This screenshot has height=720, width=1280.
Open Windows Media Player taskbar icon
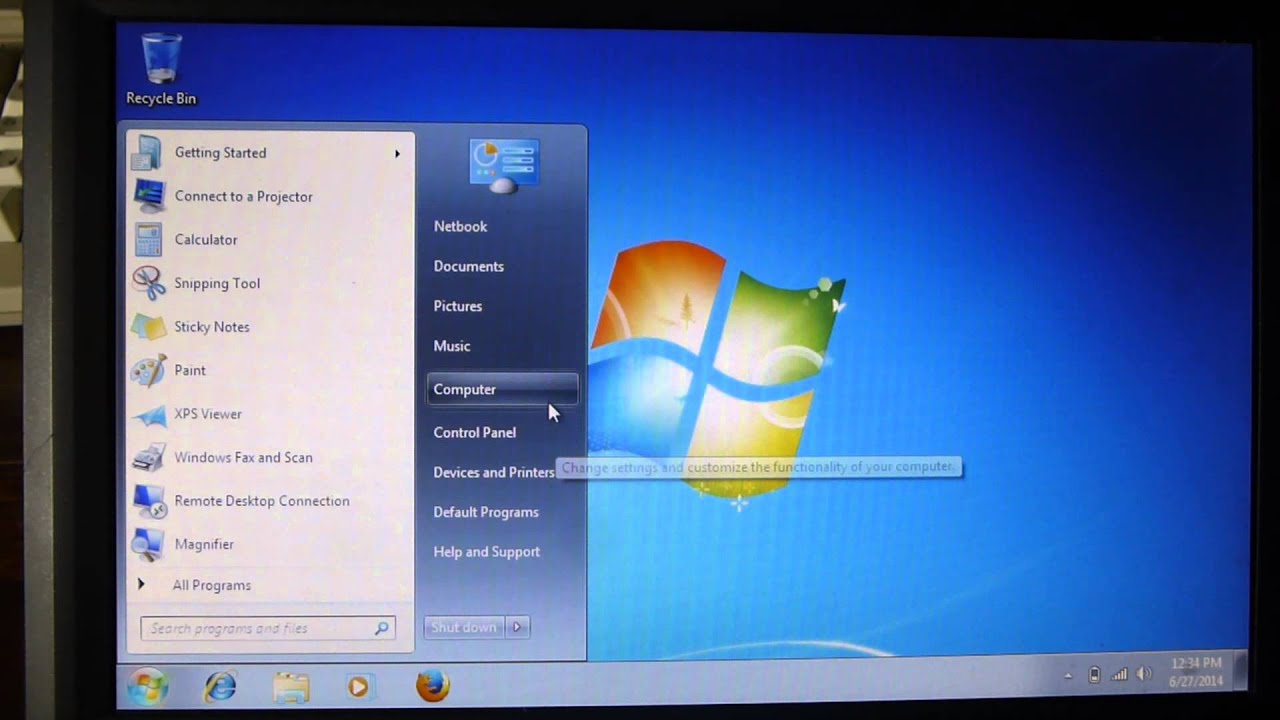358,687
